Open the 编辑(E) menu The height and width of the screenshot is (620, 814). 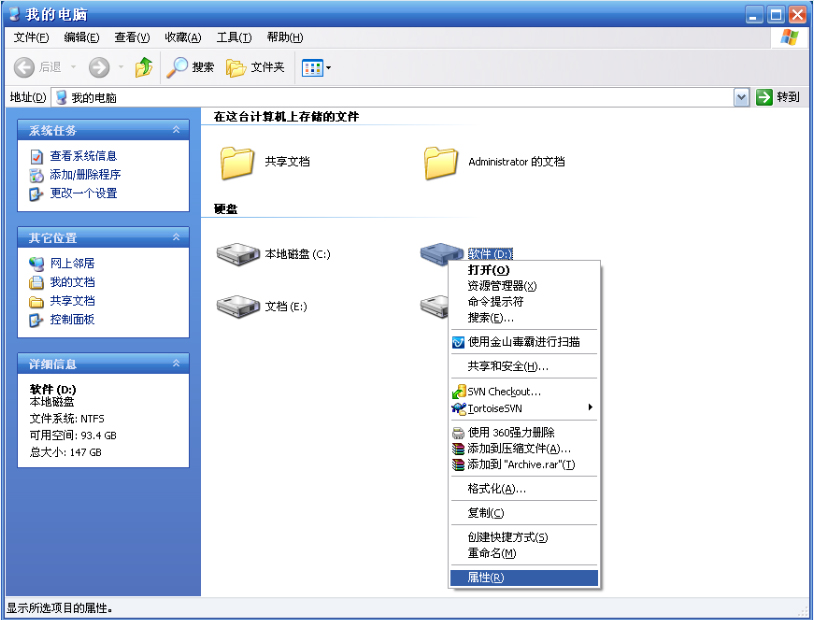click(x=82, y=37)
